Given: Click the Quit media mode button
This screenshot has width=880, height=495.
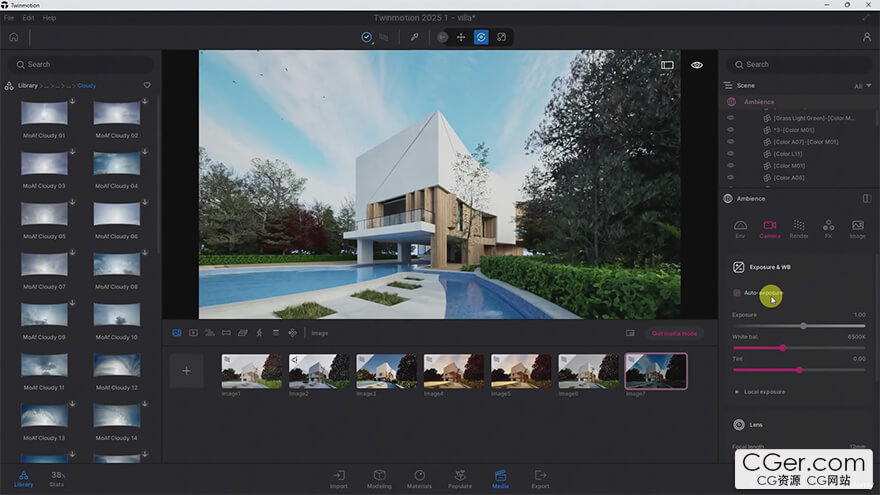Looking at the screenshot, I should pyautogui.click(x=675, y=333).
